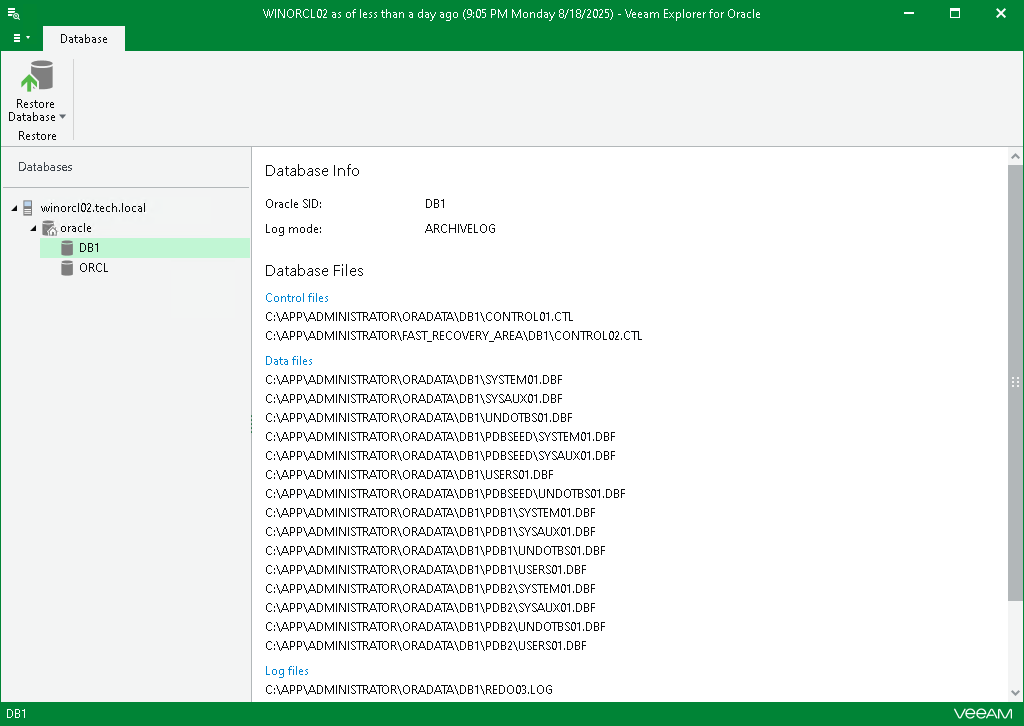Image resolution: width=1024 pixels, height=726 pixels.
Task: Click the winorcl02.tech.local server icon
Action: [x=28, y=208]
